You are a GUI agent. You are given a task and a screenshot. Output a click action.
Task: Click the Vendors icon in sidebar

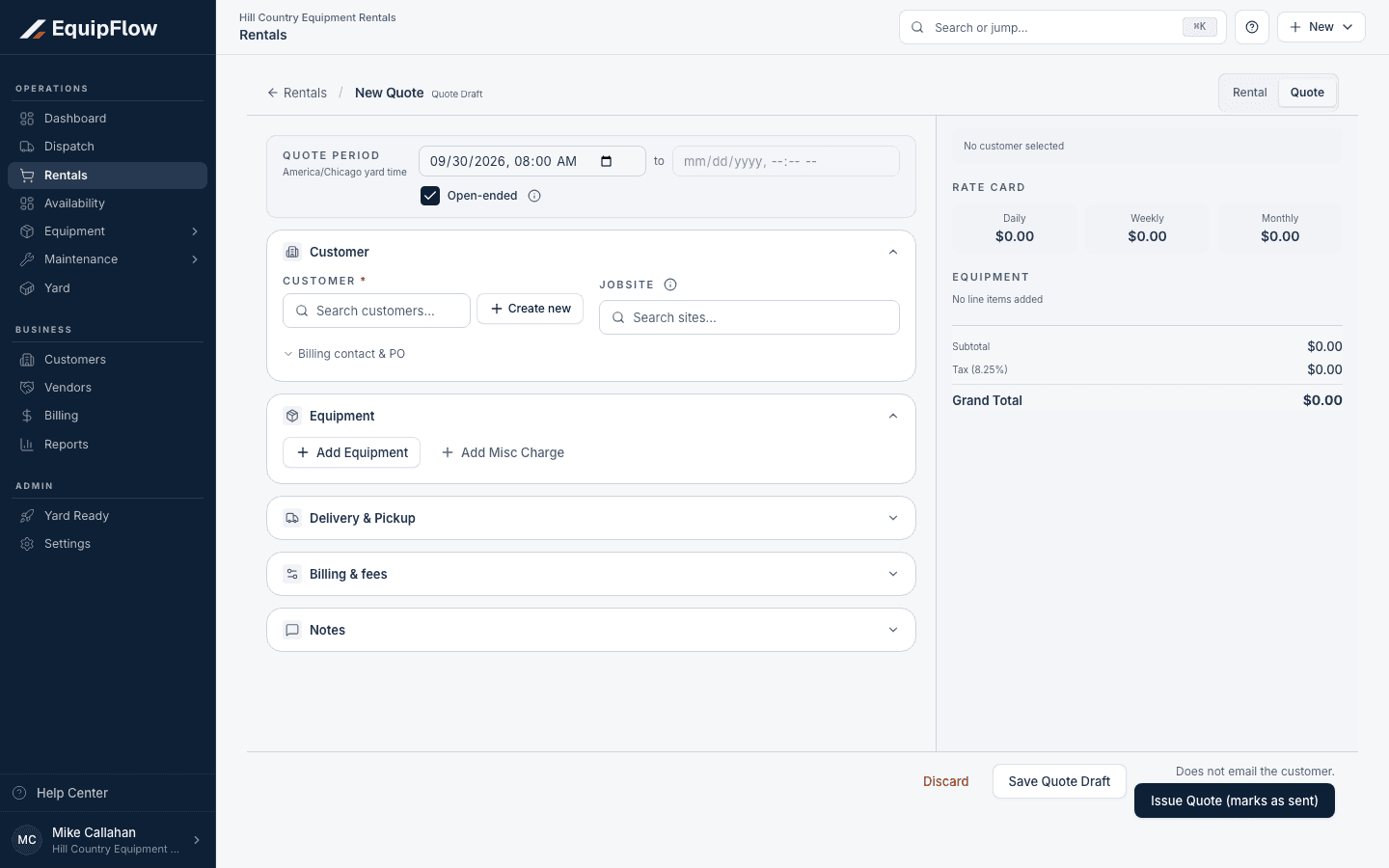[x=27, y=388]
